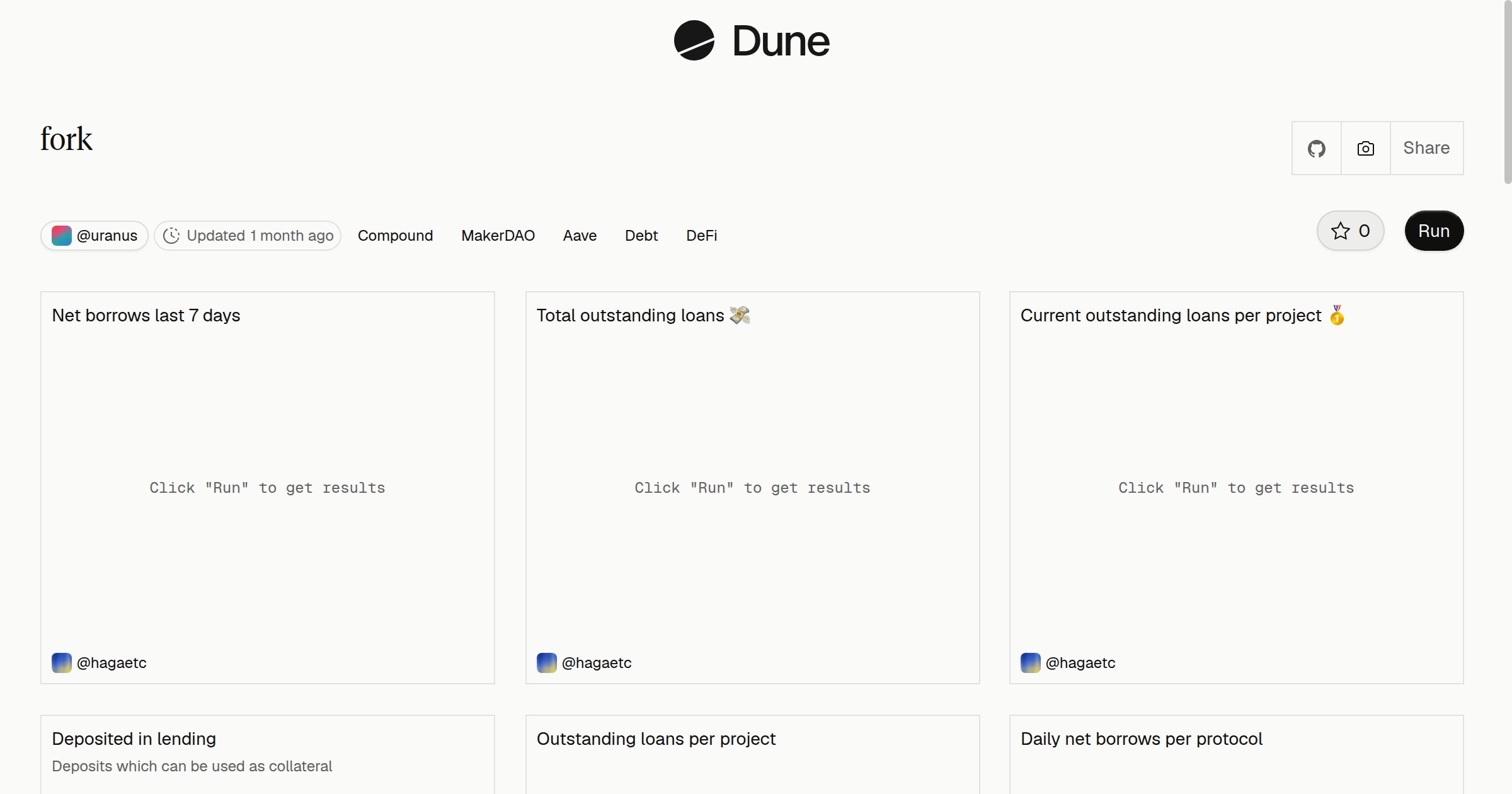Select the Debt tag
Image resolution: width=1512 pixels, height=794 pixels.
click(x=641, y=236)
